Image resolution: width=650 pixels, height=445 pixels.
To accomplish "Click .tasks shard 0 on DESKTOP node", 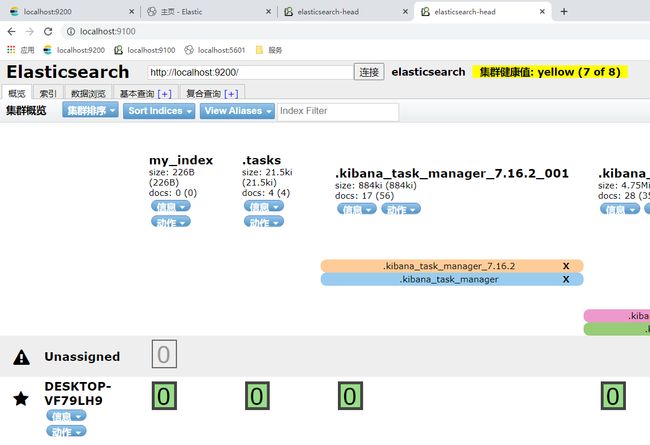I will click(x=257, y=396).
